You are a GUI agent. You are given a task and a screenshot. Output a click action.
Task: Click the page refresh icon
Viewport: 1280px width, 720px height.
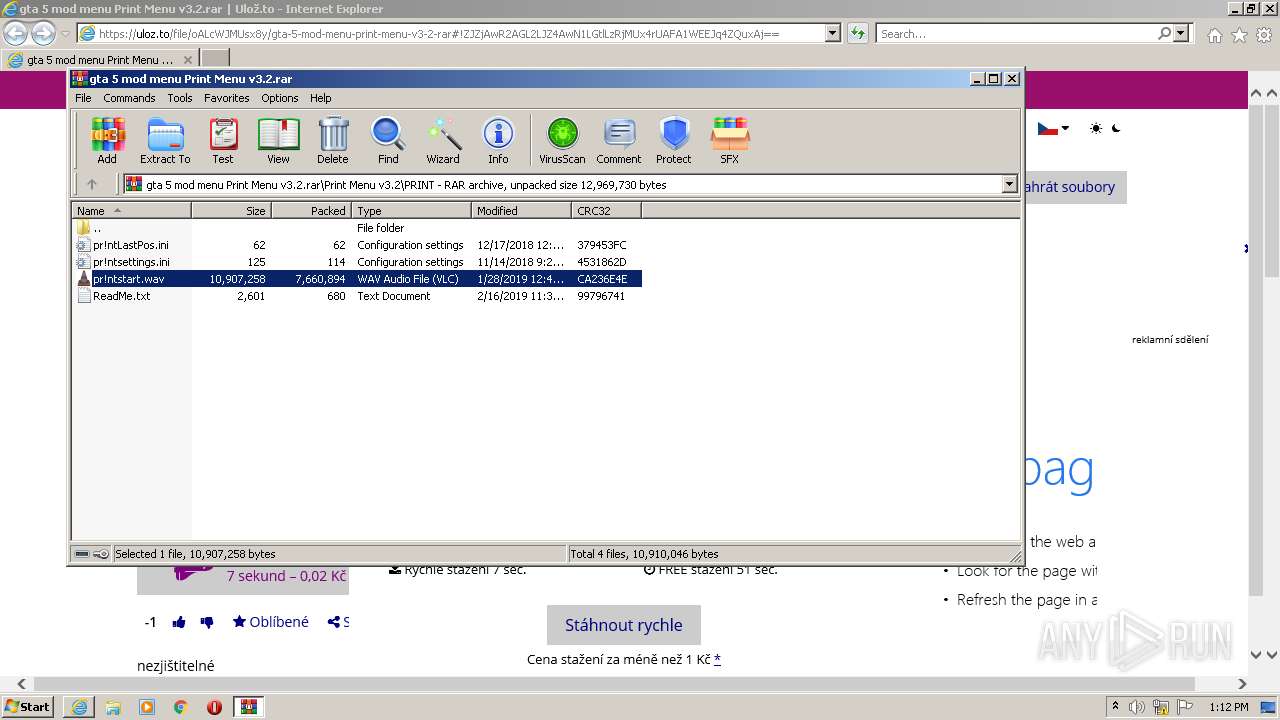pyautogui.click(x=858, y=34)
